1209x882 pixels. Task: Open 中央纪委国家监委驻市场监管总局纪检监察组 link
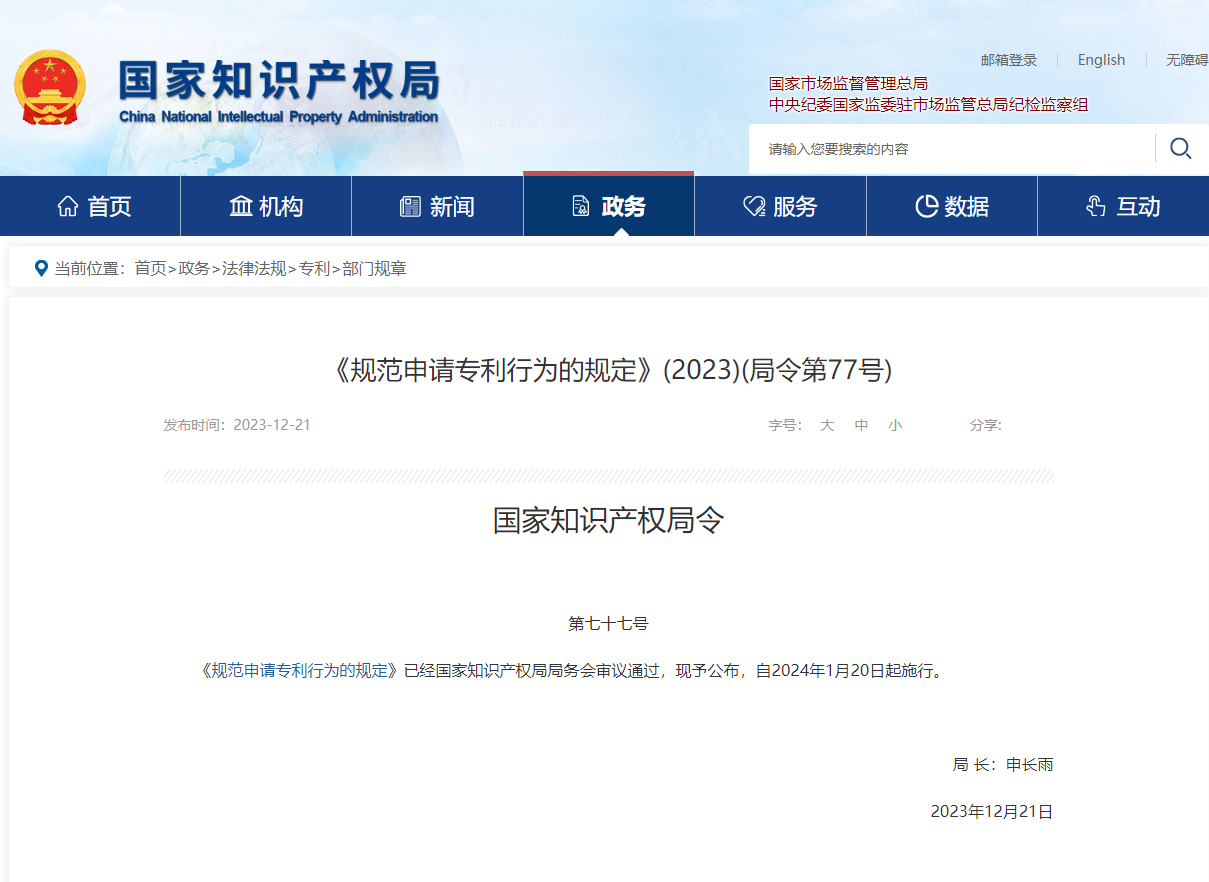(928, 104)
